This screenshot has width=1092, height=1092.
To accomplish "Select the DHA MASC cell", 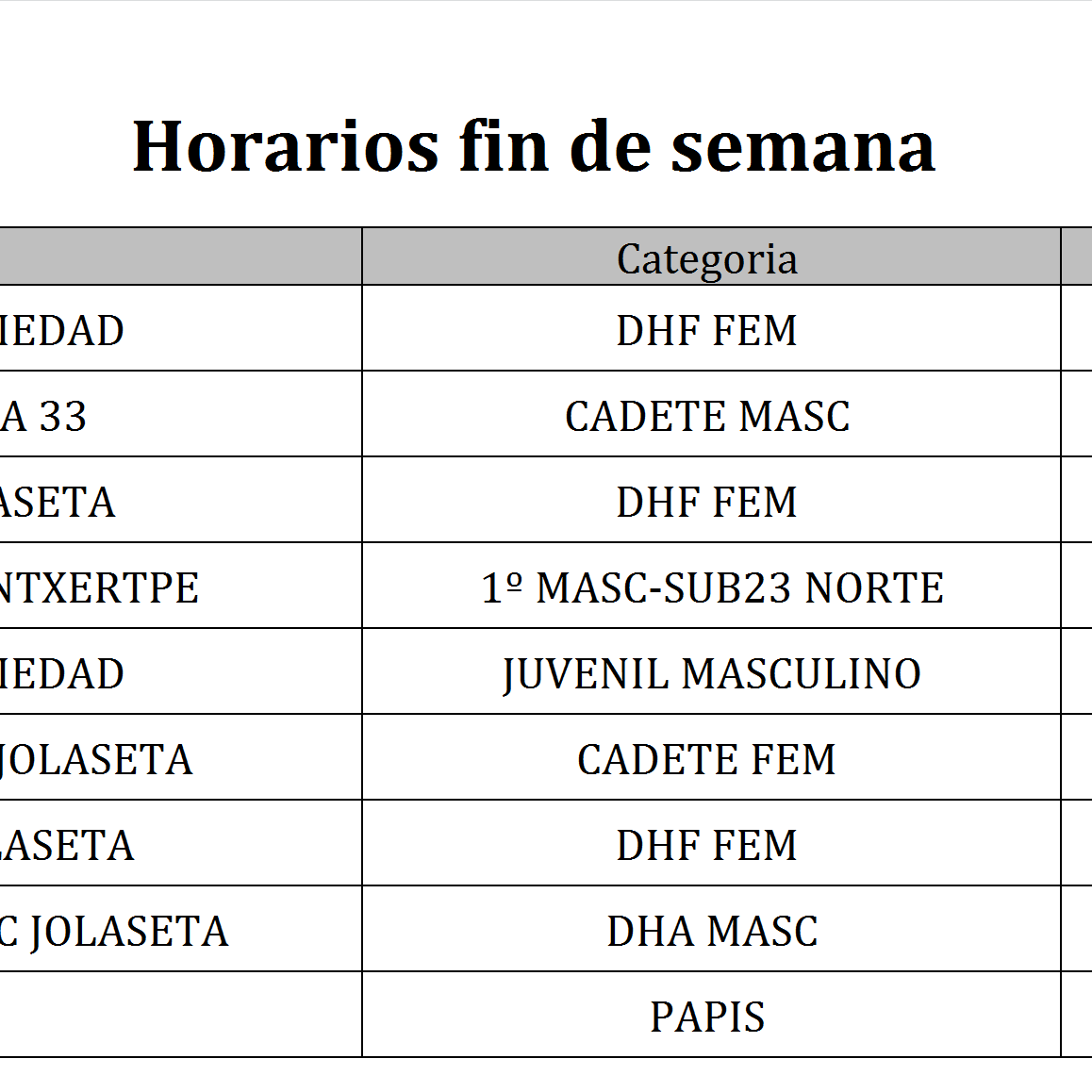I will (712, 931).
